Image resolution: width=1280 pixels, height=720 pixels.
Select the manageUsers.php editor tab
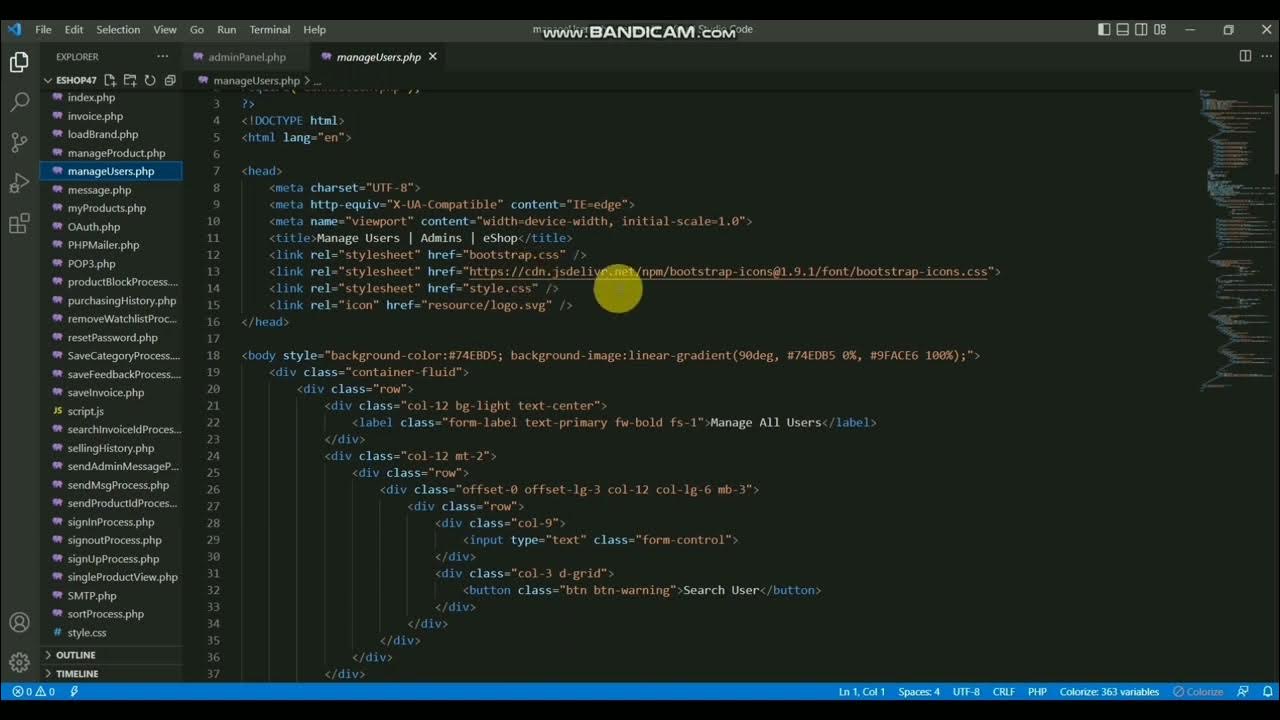pos(378,57)
